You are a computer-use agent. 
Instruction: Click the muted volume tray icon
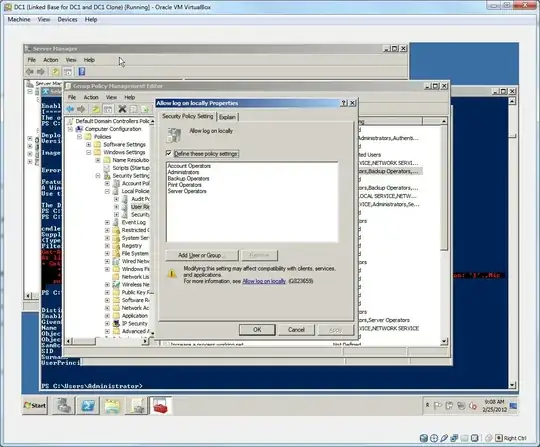(x=473, y=406)
